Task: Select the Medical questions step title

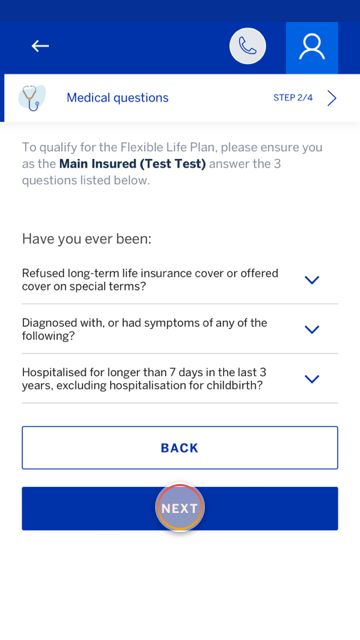Action: pyautogui.click(x=118, y=98)
